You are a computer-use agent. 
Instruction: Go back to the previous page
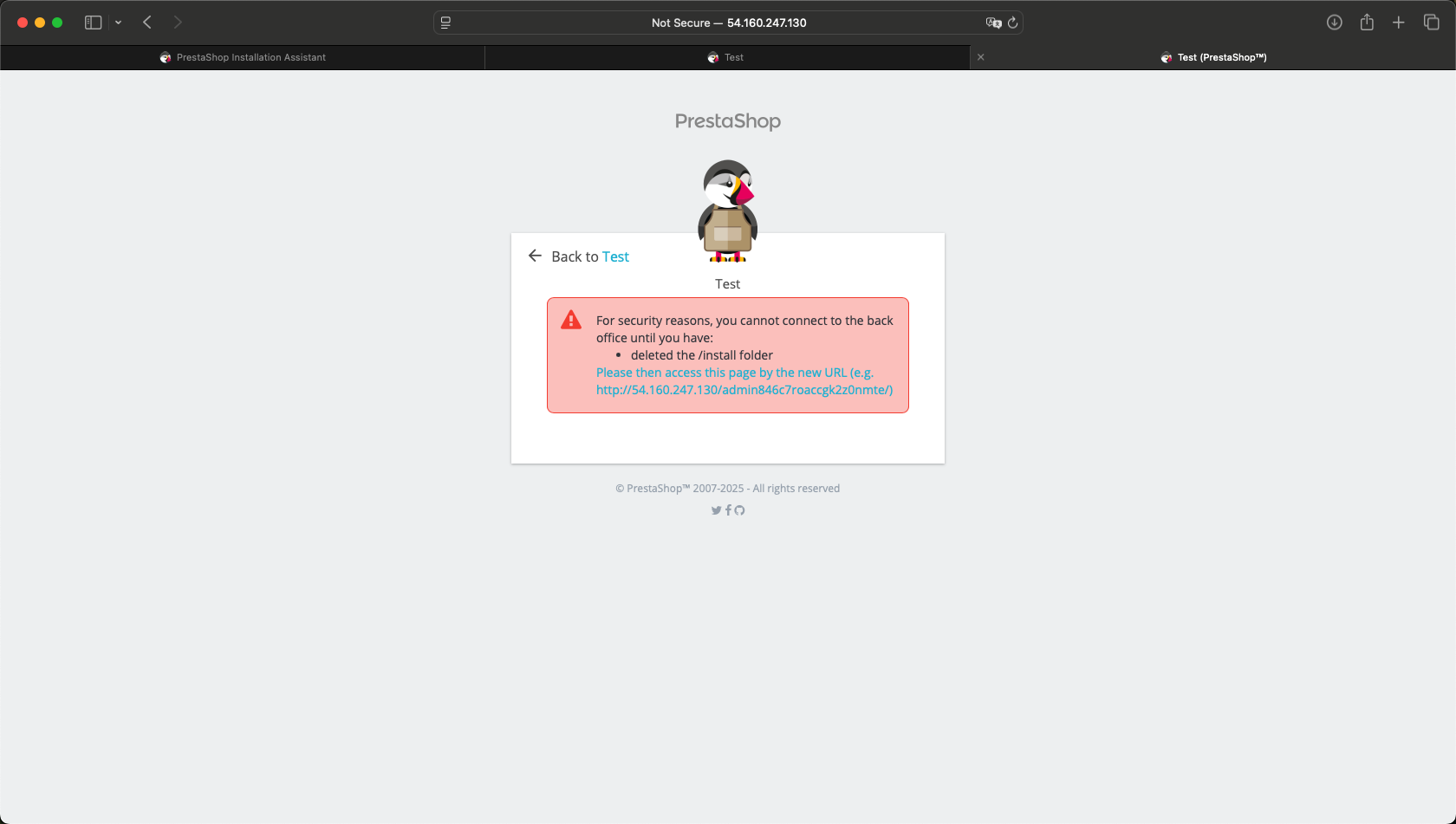(x=147, y=23)
